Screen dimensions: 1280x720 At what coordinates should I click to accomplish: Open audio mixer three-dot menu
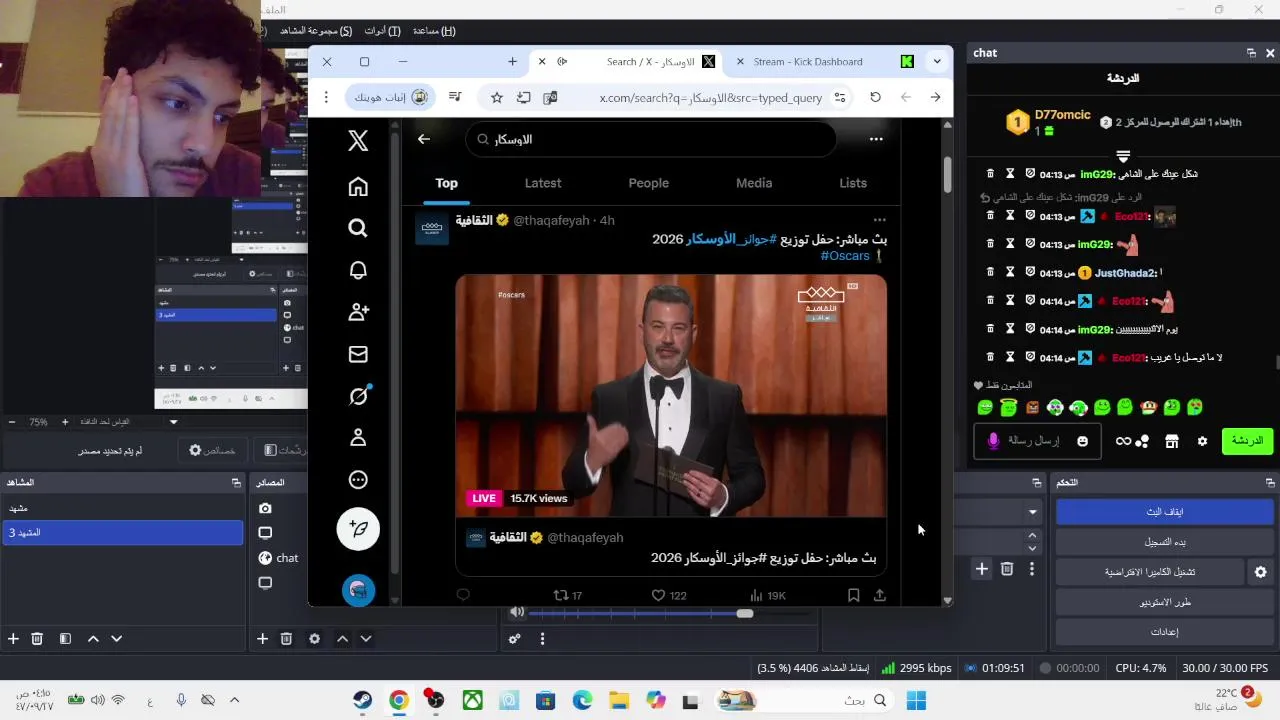pyautogui.click(x=542, y=638)
